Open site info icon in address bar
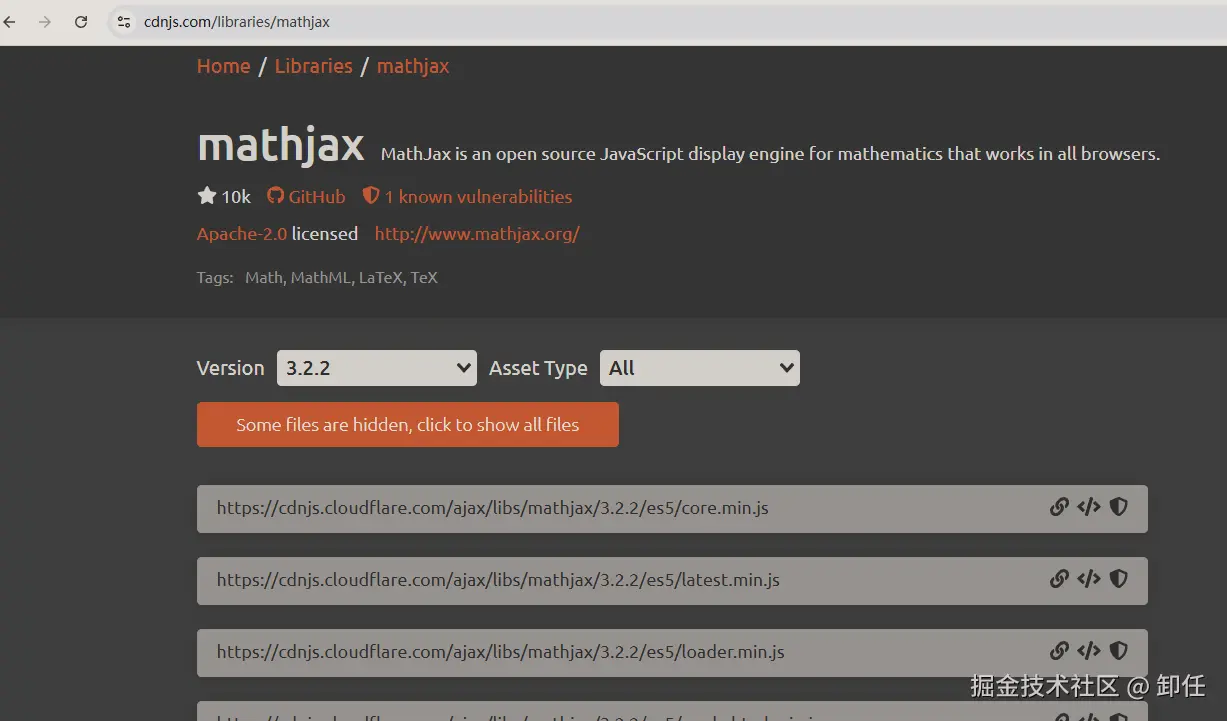 (124, 22)
